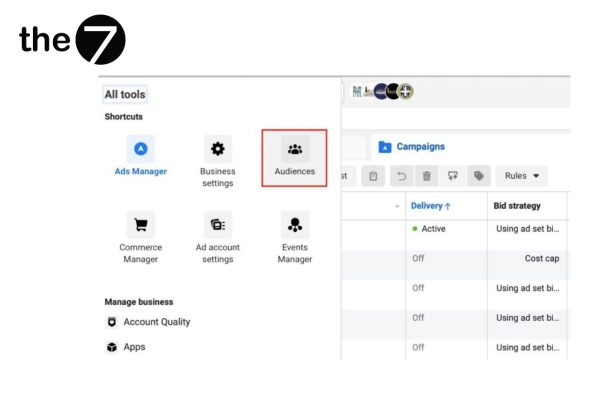
Task: Open Apps under Manage business
Action: [x=134, y=347]
